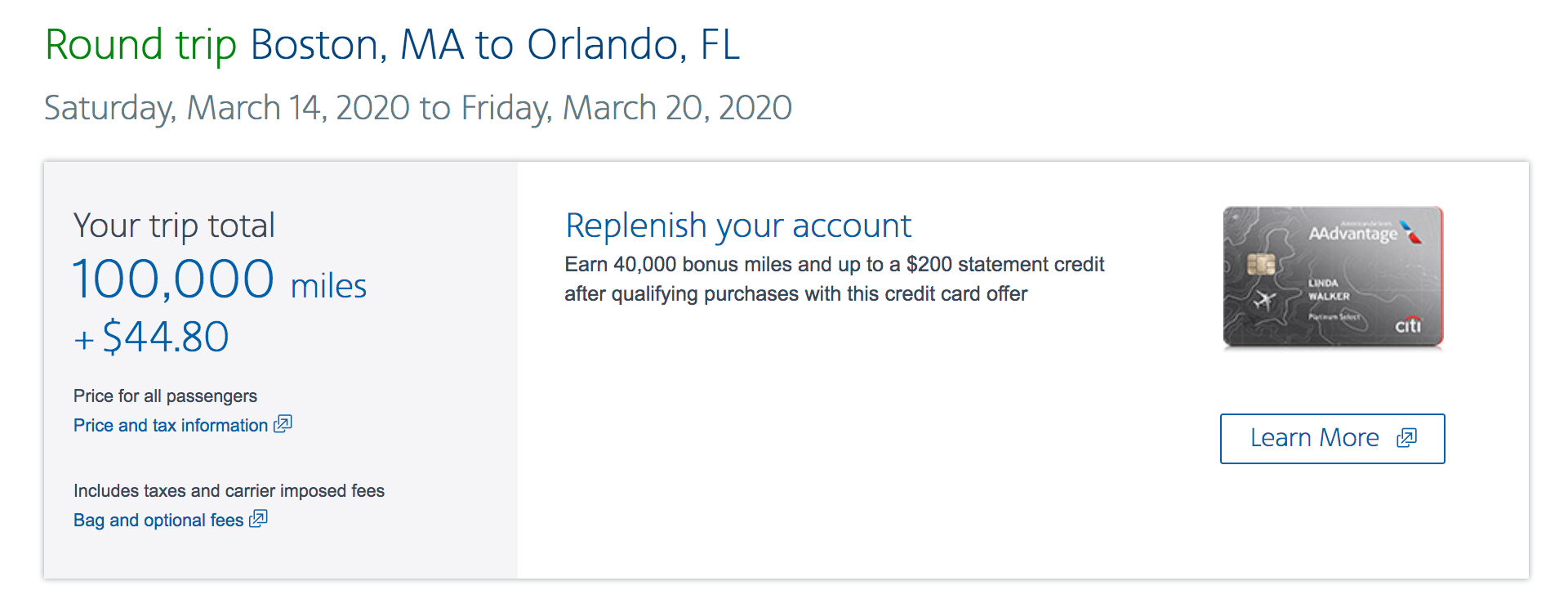Click external-link icon beside Price and tax information

pyautogui.click(x=283, y=423)
